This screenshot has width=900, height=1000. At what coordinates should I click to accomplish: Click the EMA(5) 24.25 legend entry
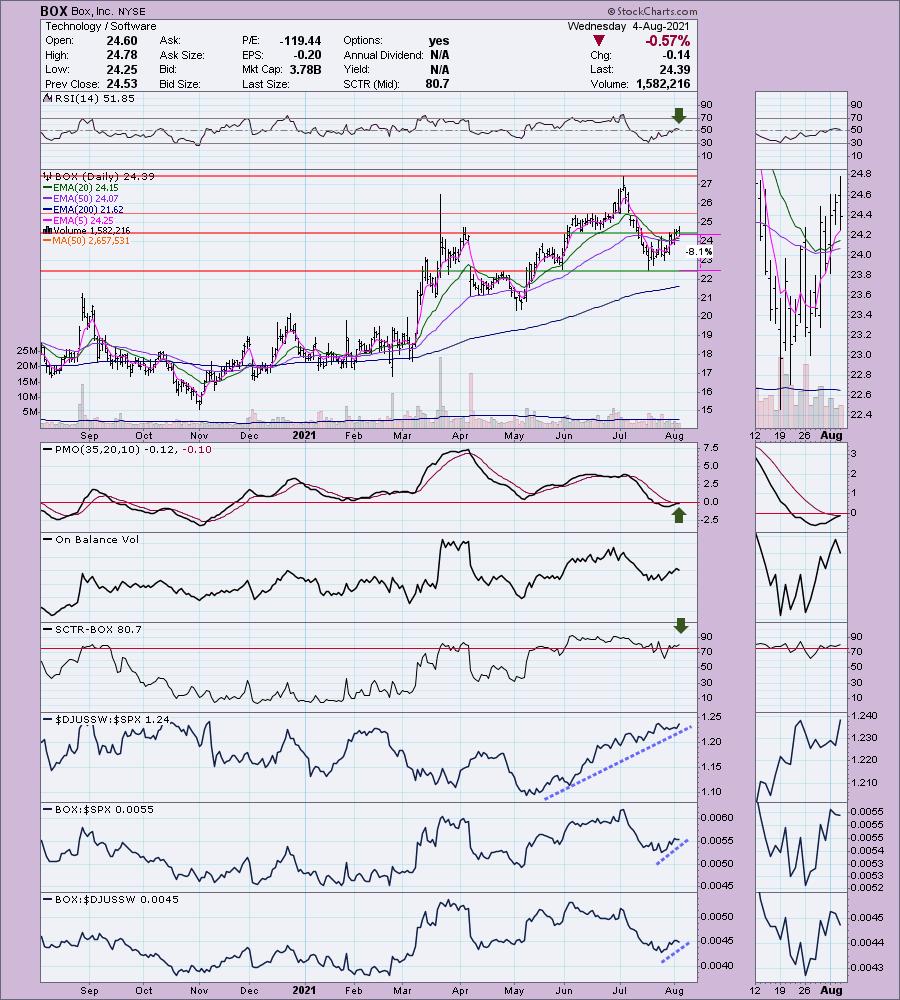click(x=83, y=220)
